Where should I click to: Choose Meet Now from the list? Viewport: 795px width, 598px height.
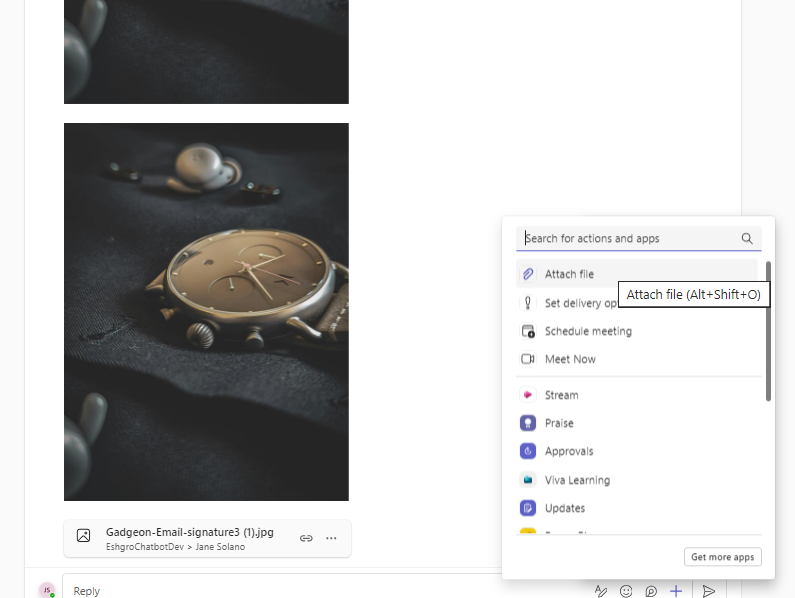(x=637, y=359)
